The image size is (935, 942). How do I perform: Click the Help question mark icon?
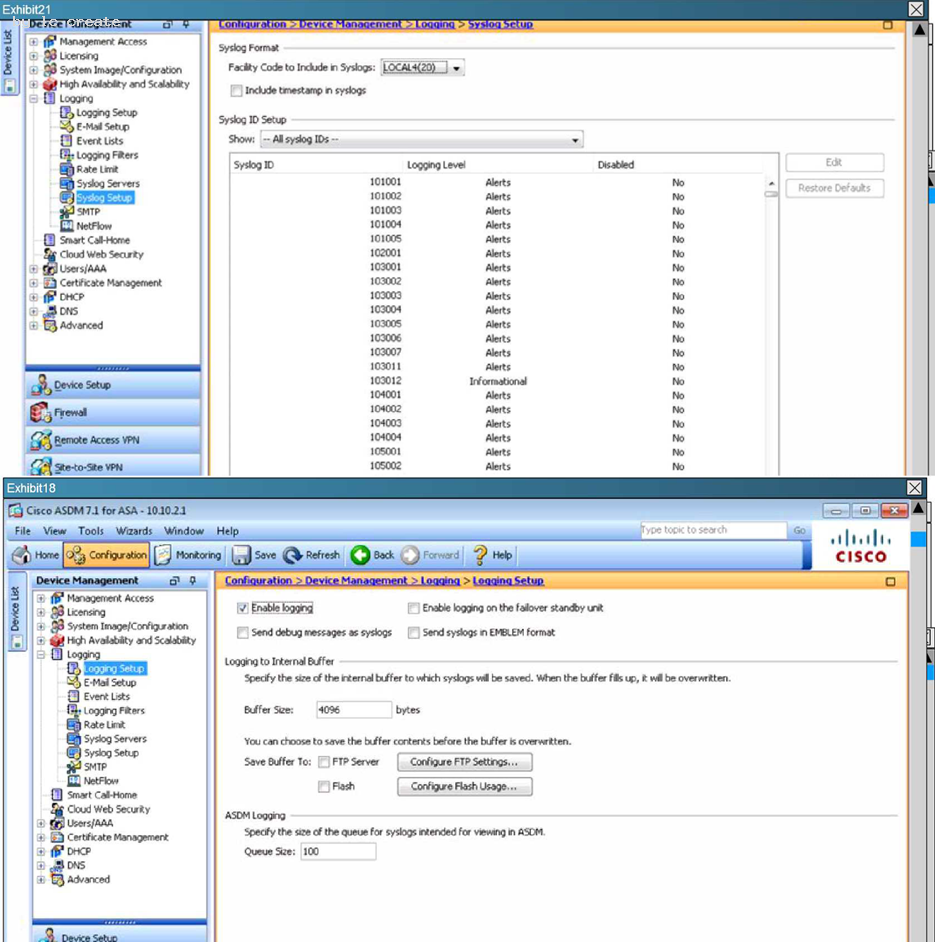pyautogui.click(x=480, y=555)
